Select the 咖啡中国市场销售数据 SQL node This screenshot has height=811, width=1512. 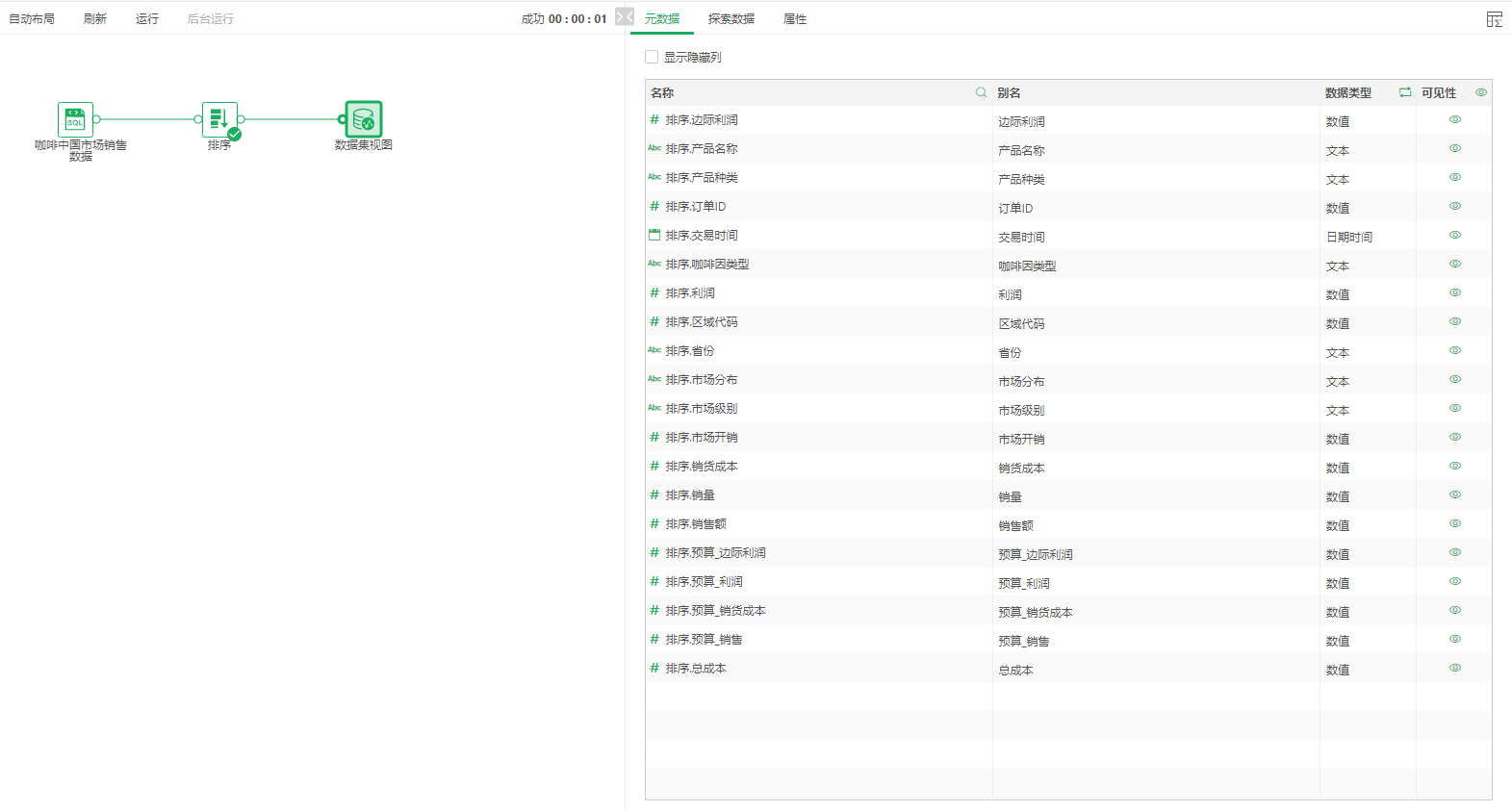coord(75,119)
